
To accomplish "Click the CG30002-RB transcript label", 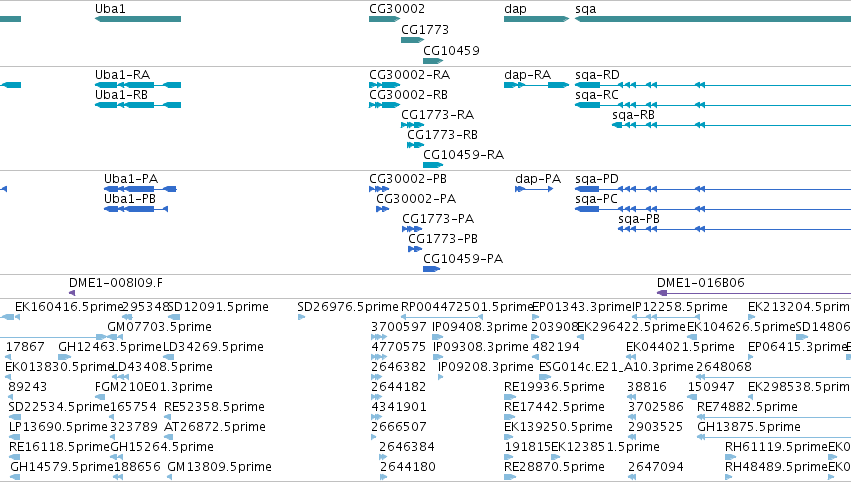I will pos(409,95).
